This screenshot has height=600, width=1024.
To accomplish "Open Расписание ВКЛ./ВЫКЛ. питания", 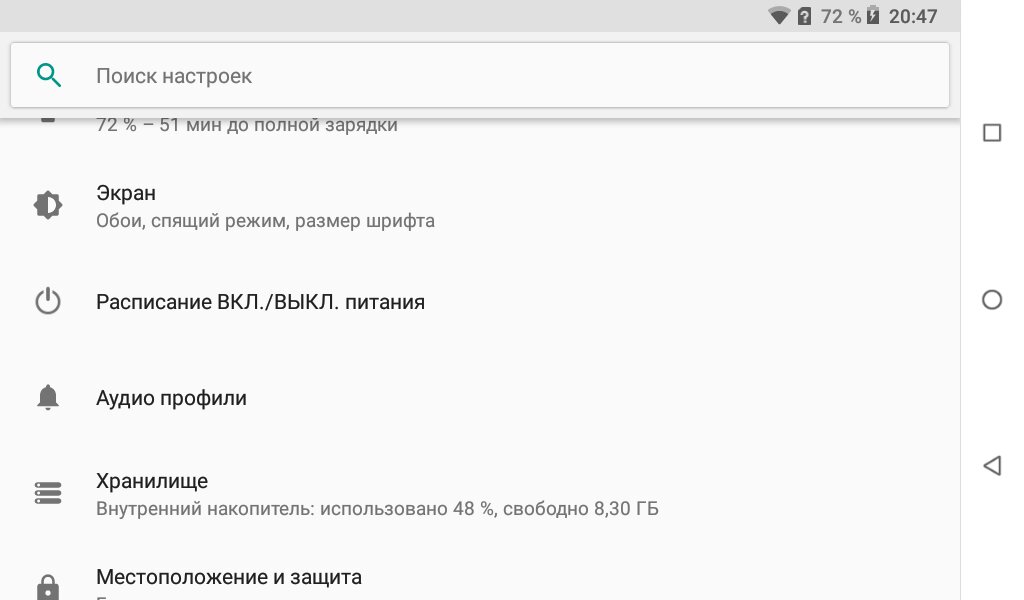I will pyautogui.click(x=260, y=302).
